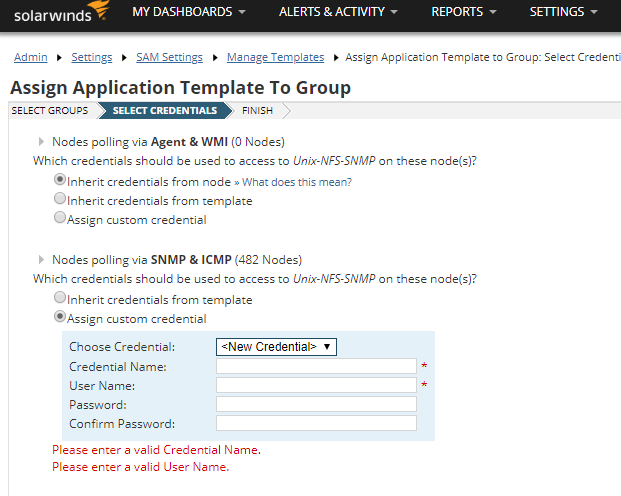Open the My Dashboards menu

[x=189, y=12]
